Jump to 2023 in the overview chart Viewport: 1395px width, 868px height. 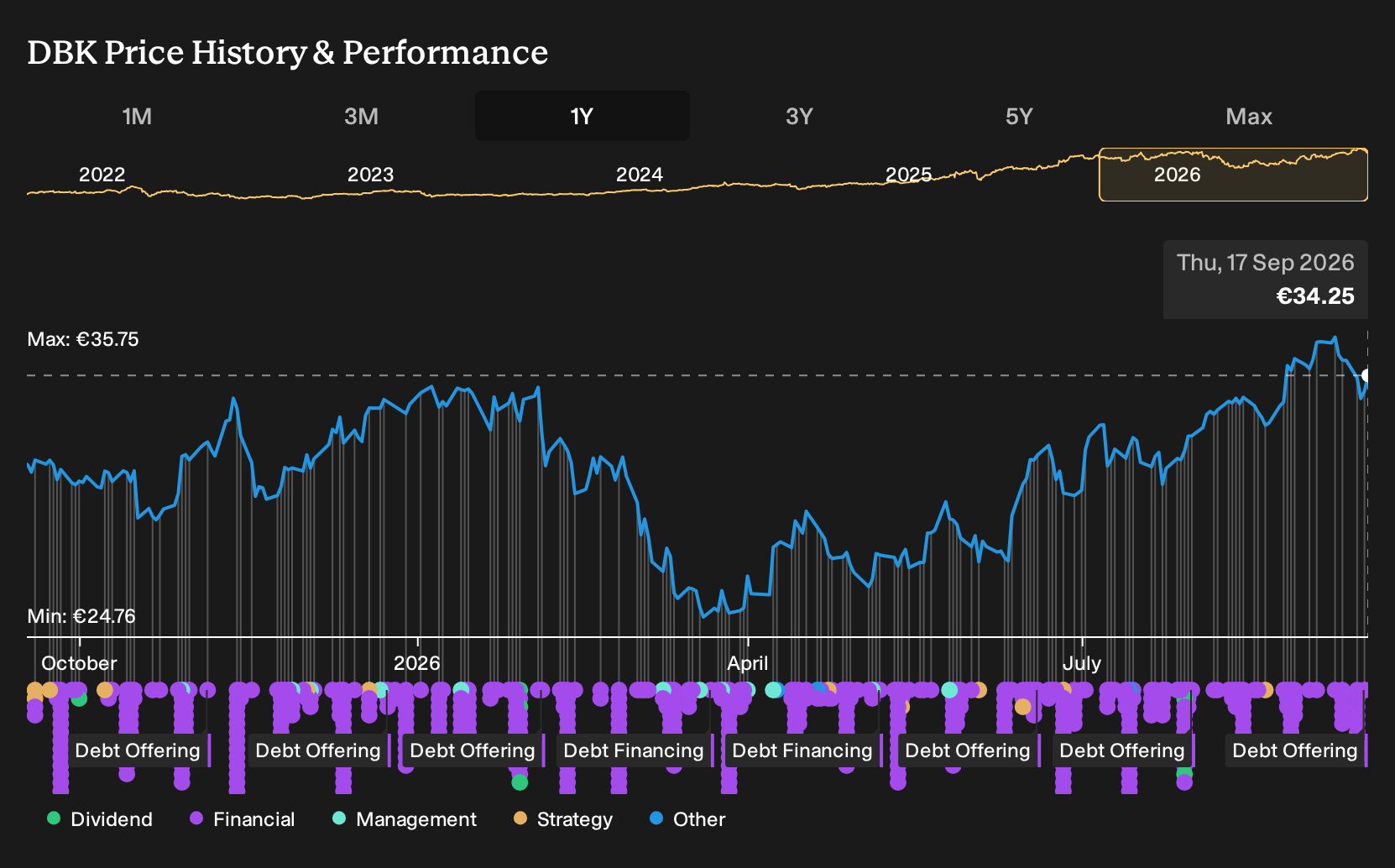tap(370, 175)
